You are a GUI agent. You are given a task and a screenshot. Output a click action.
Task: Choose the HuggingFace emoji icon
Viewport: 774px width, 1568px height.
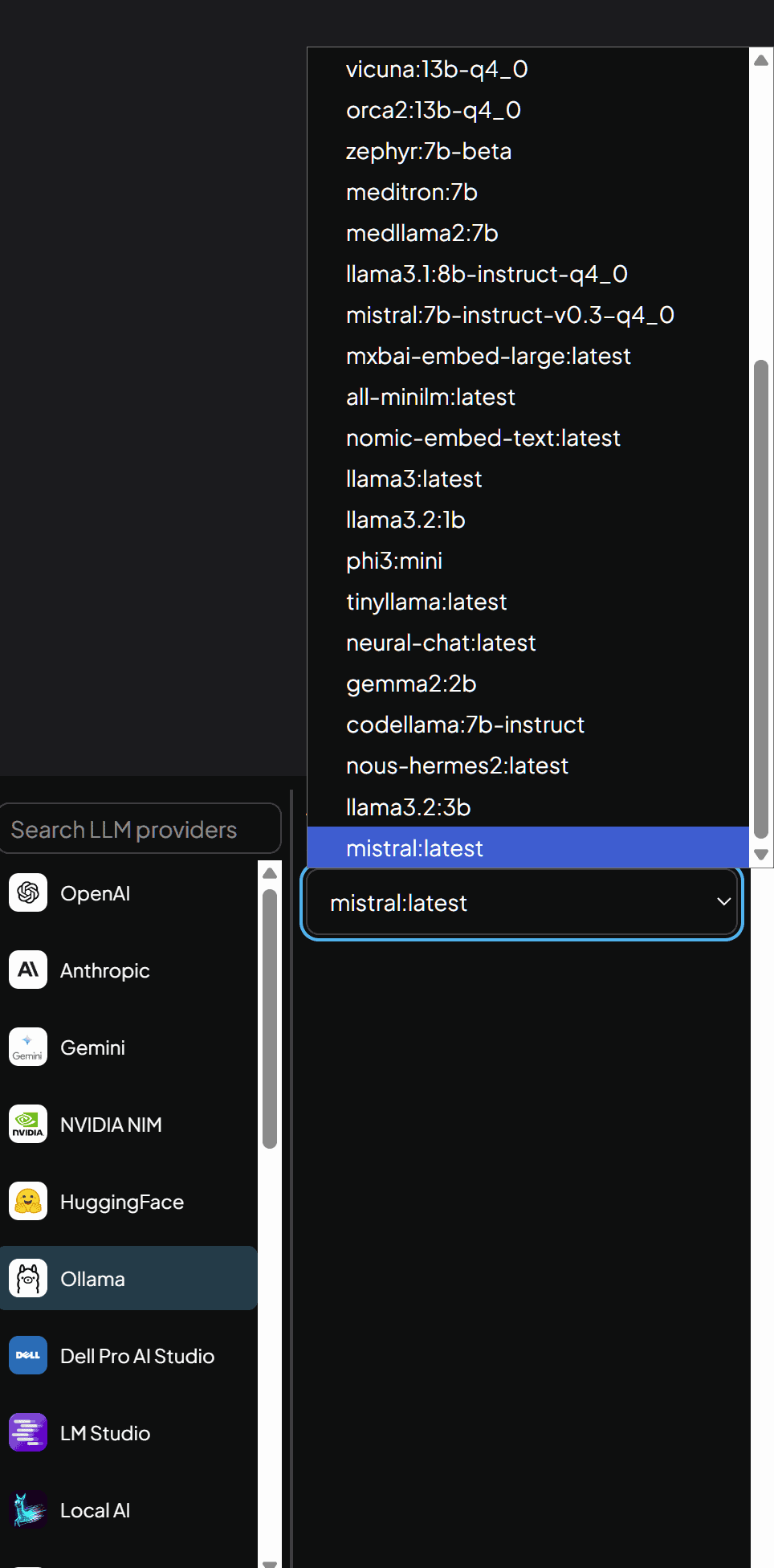pos(28,1201)
